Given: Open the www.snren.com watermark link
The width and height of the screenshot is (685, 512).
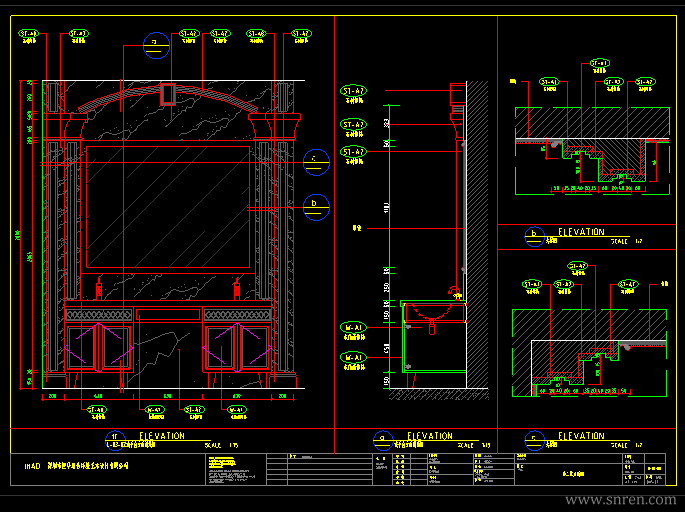Looking at the screenshot, I should click(620, 499).
